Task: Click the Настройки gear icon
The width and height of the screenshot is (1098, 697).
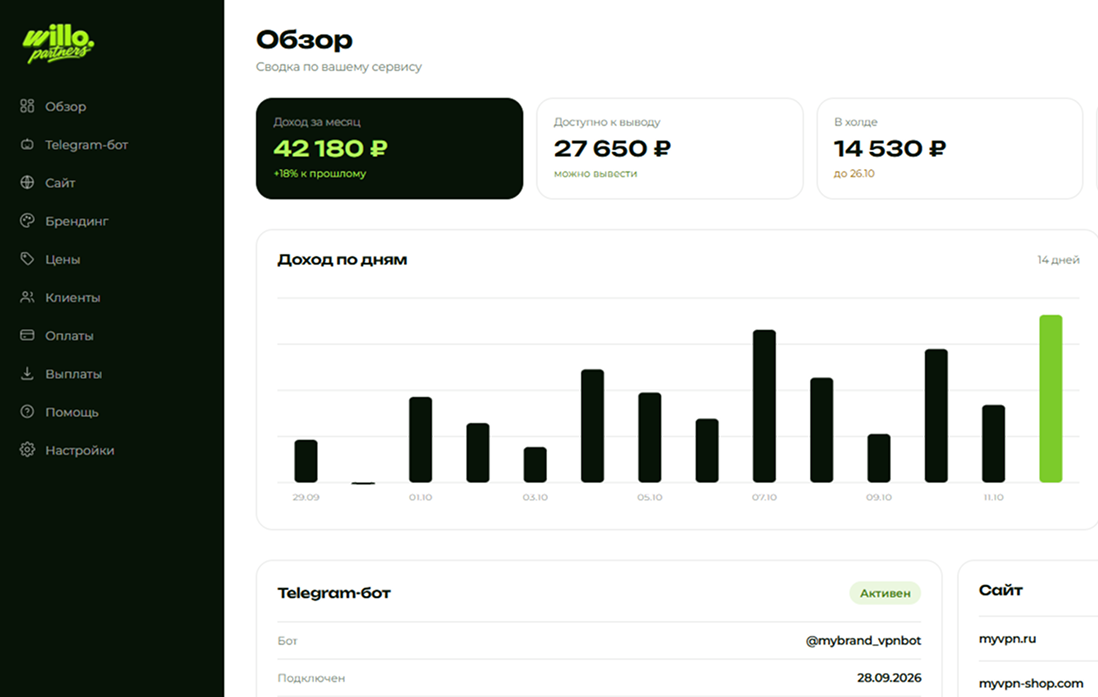Action: pyautogui.click(x=27, y=450)
